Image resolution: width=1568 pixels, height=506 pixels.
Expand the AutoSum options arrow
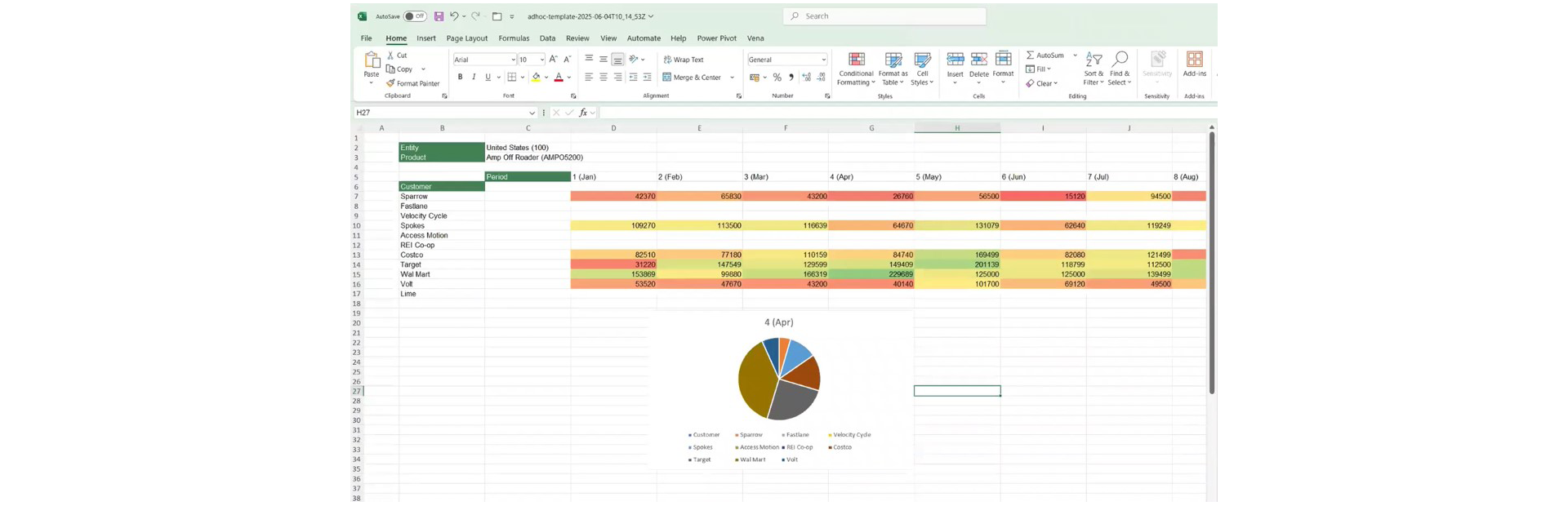pyautogui.click(x=1075, y=55)
